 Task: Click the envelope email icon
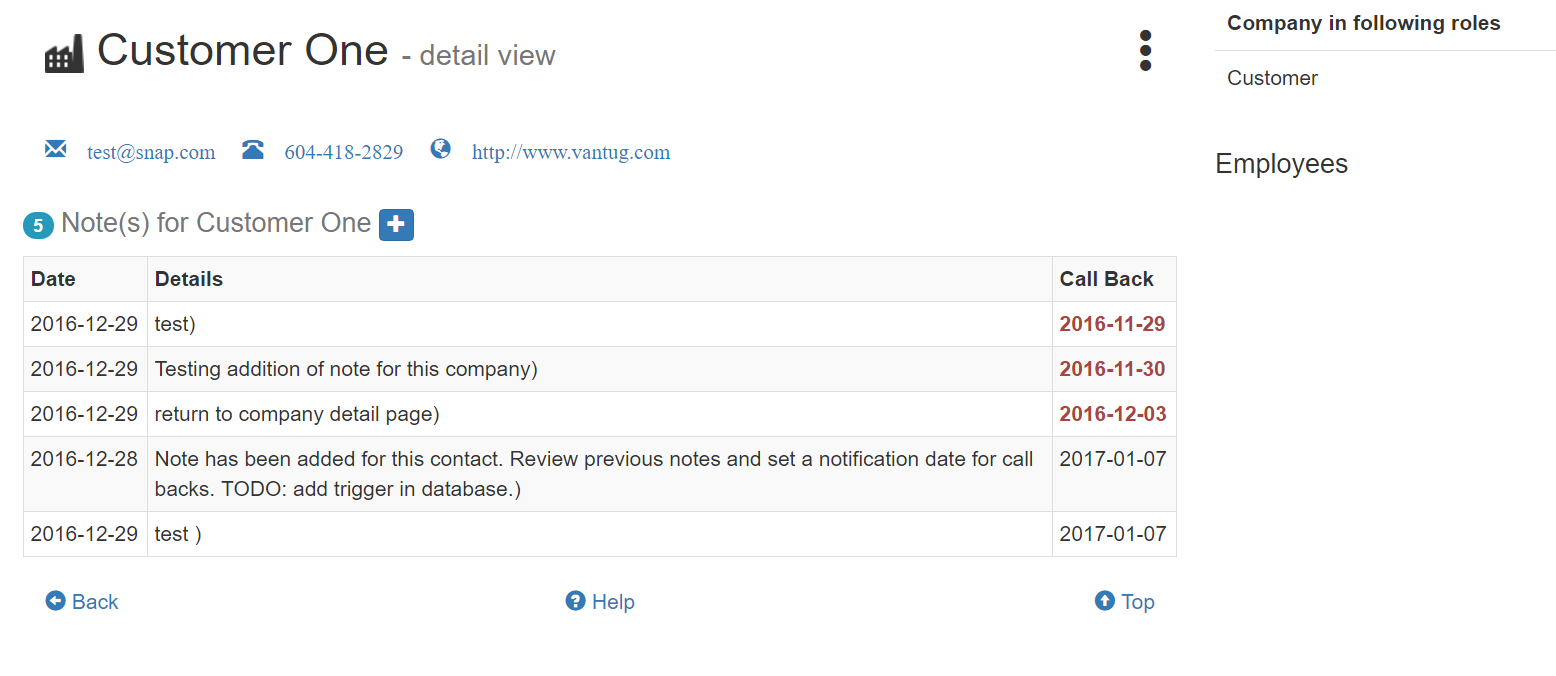[56, 149]
